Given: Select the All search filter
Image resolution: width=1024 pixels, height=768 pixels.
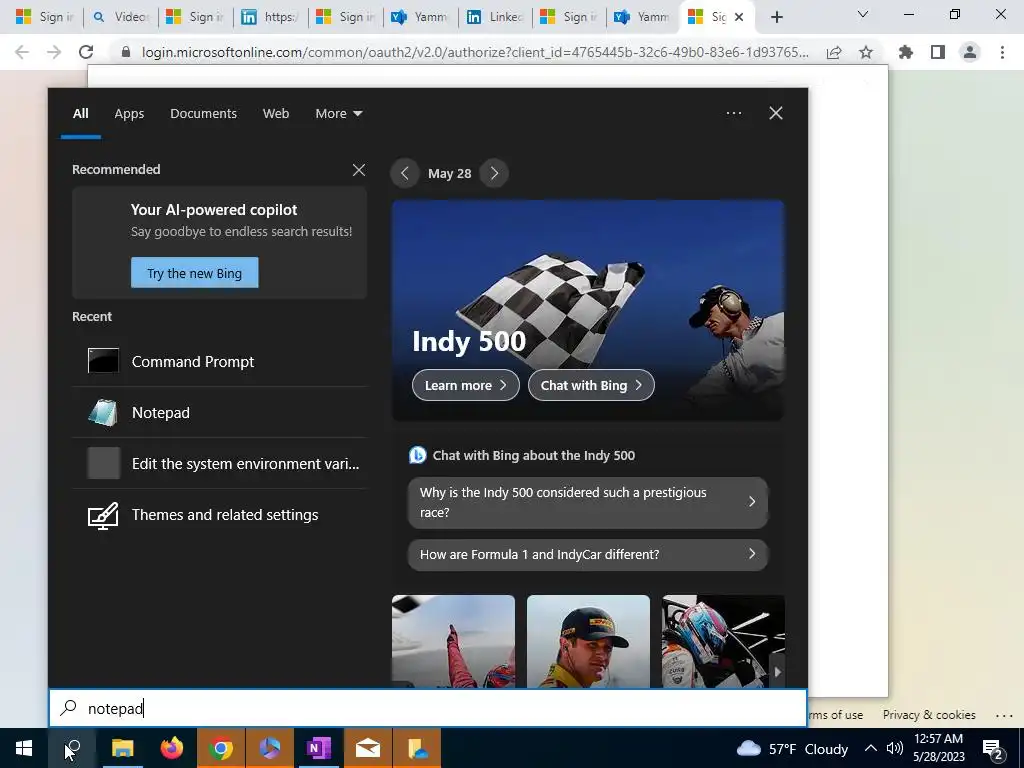Looking at the screenshot, I should click(80, 113).
